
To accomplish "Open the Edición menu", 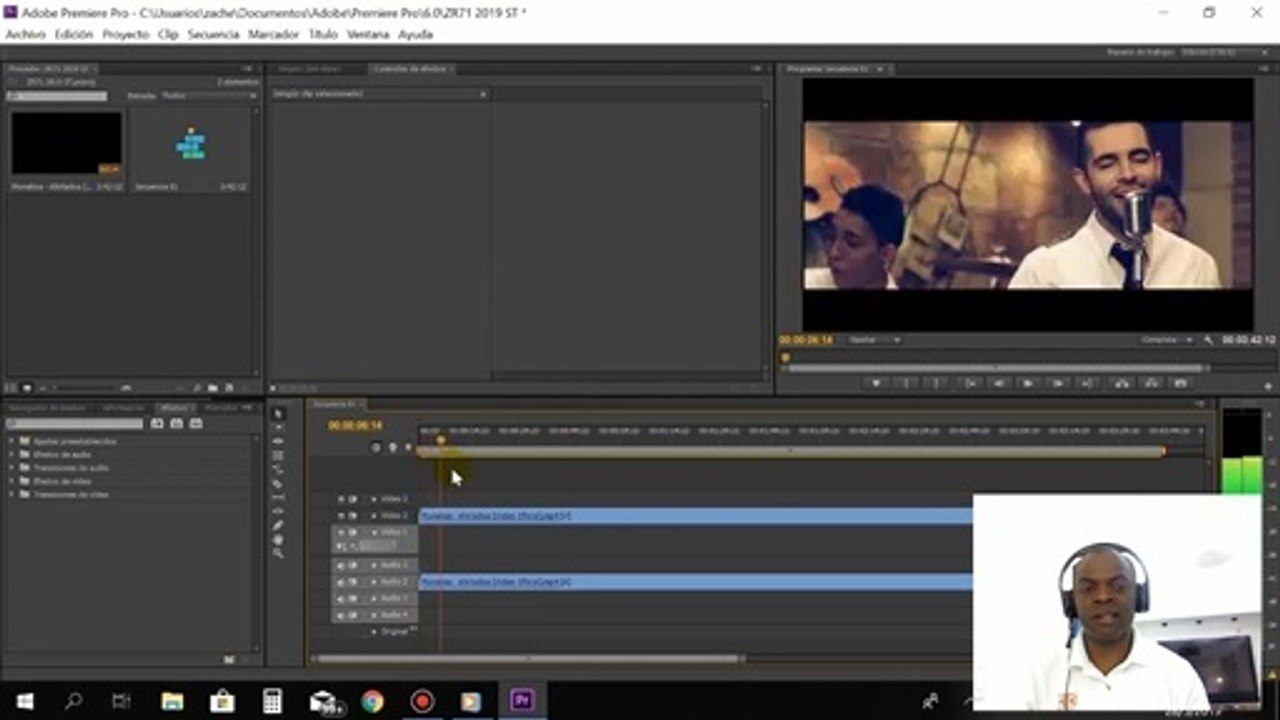I will click(74, 34).
